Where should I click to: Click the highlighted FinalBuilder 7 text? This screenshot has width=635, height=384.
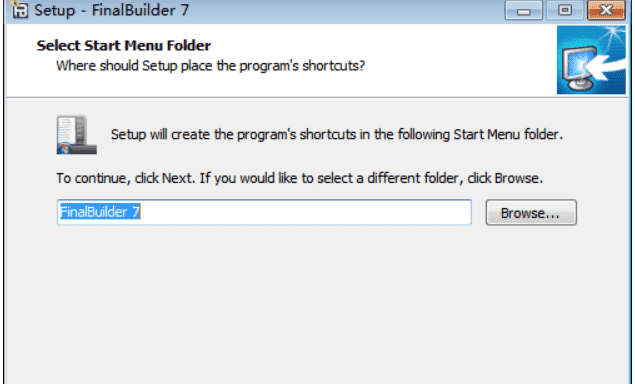point(100,212)
